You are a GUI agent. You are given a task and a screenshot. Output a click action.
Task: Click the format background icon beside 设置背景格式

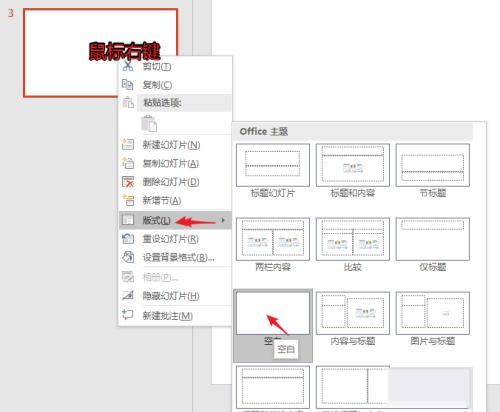[x=128, y=257]
